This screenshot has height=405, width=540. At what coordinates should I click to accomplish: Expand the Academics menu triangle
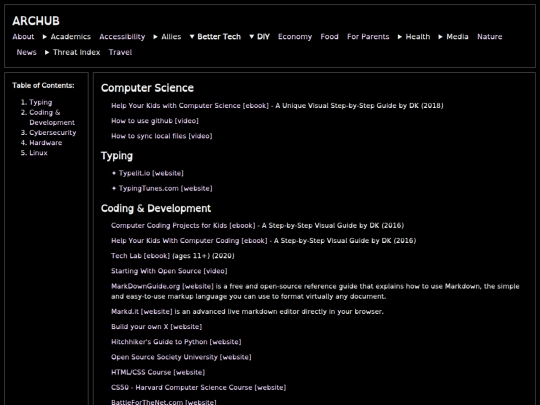(45, 37)
